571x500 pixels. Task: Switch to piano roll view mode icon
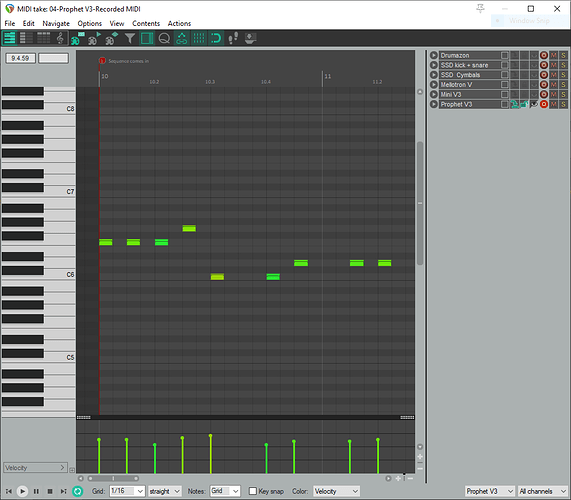click(9, 38)
